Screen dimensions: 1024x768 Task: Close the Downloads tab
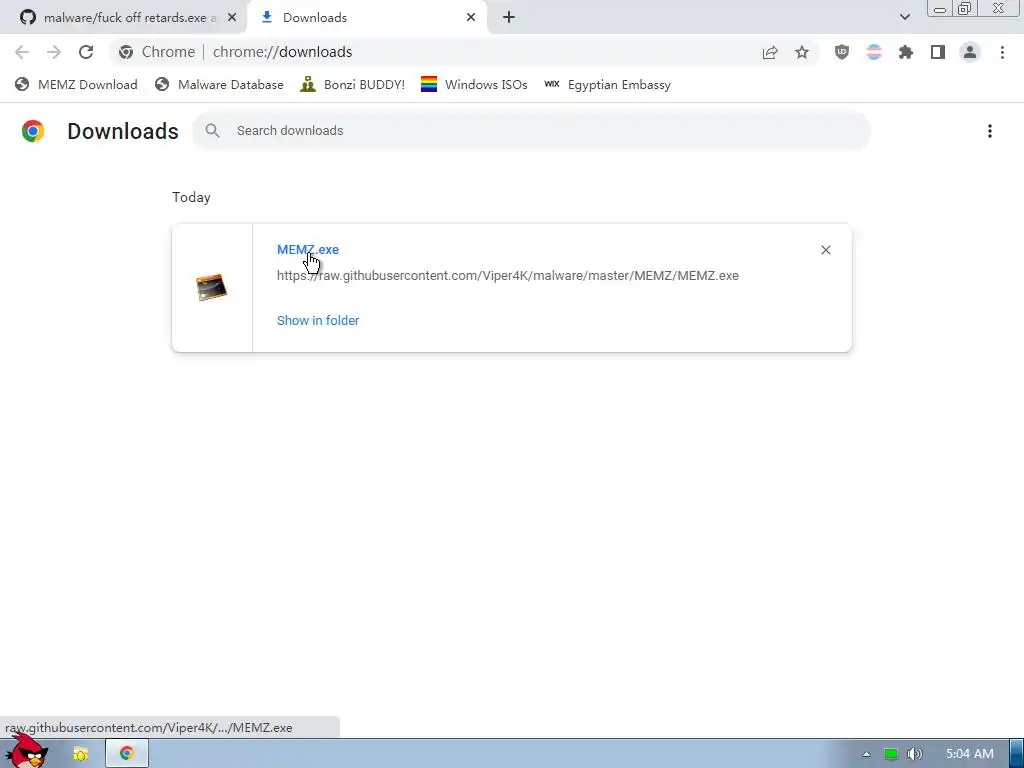tap(471, 18)
